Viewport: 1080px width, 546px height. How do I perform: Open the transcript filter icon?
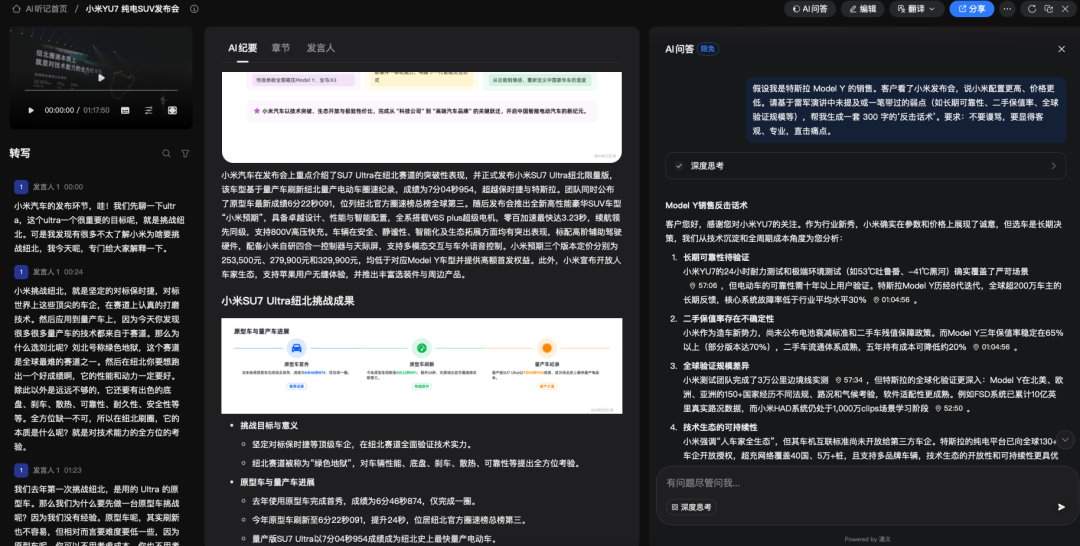point(185,153)
